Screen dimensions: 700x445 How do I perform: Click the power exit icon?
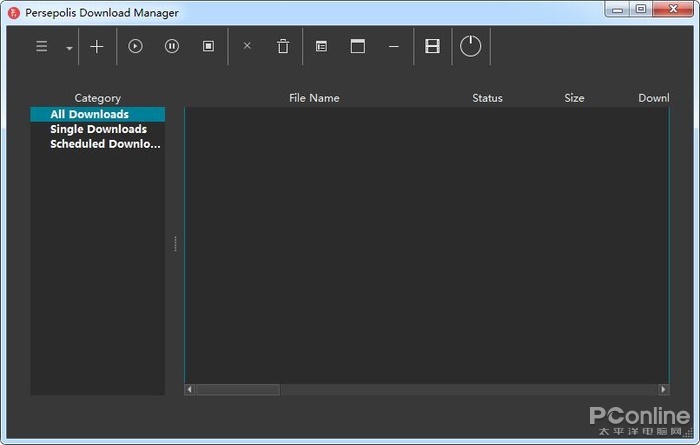click(471, 46)
